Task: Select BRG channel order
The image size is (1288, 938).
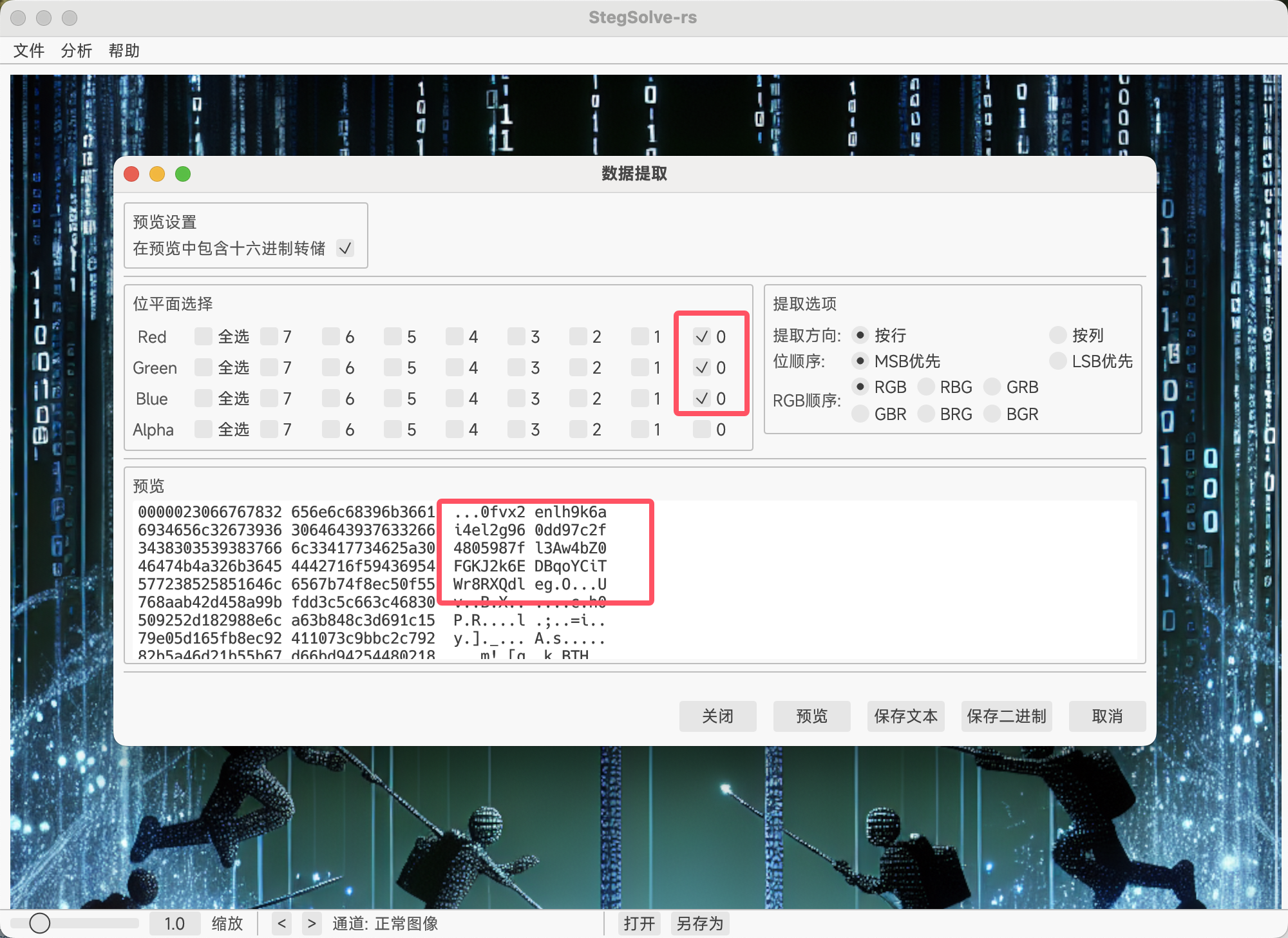Action: click(x=926, y=414)
